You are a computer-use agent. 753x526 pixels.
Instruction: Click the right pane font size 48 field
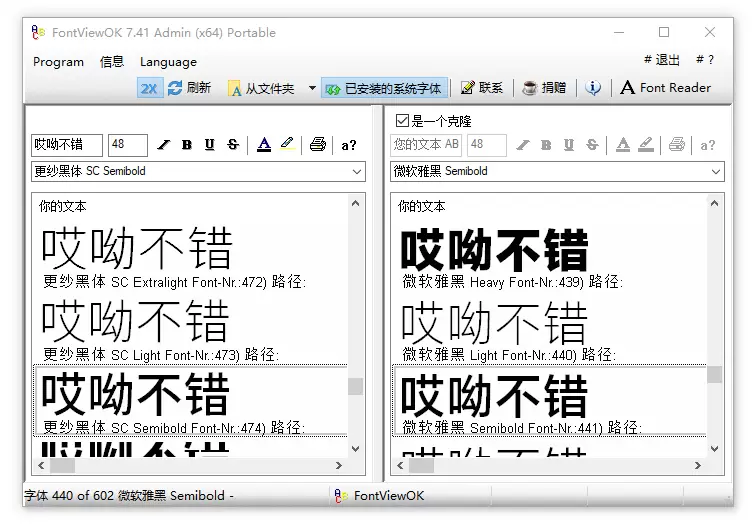(x=487, y=145)
